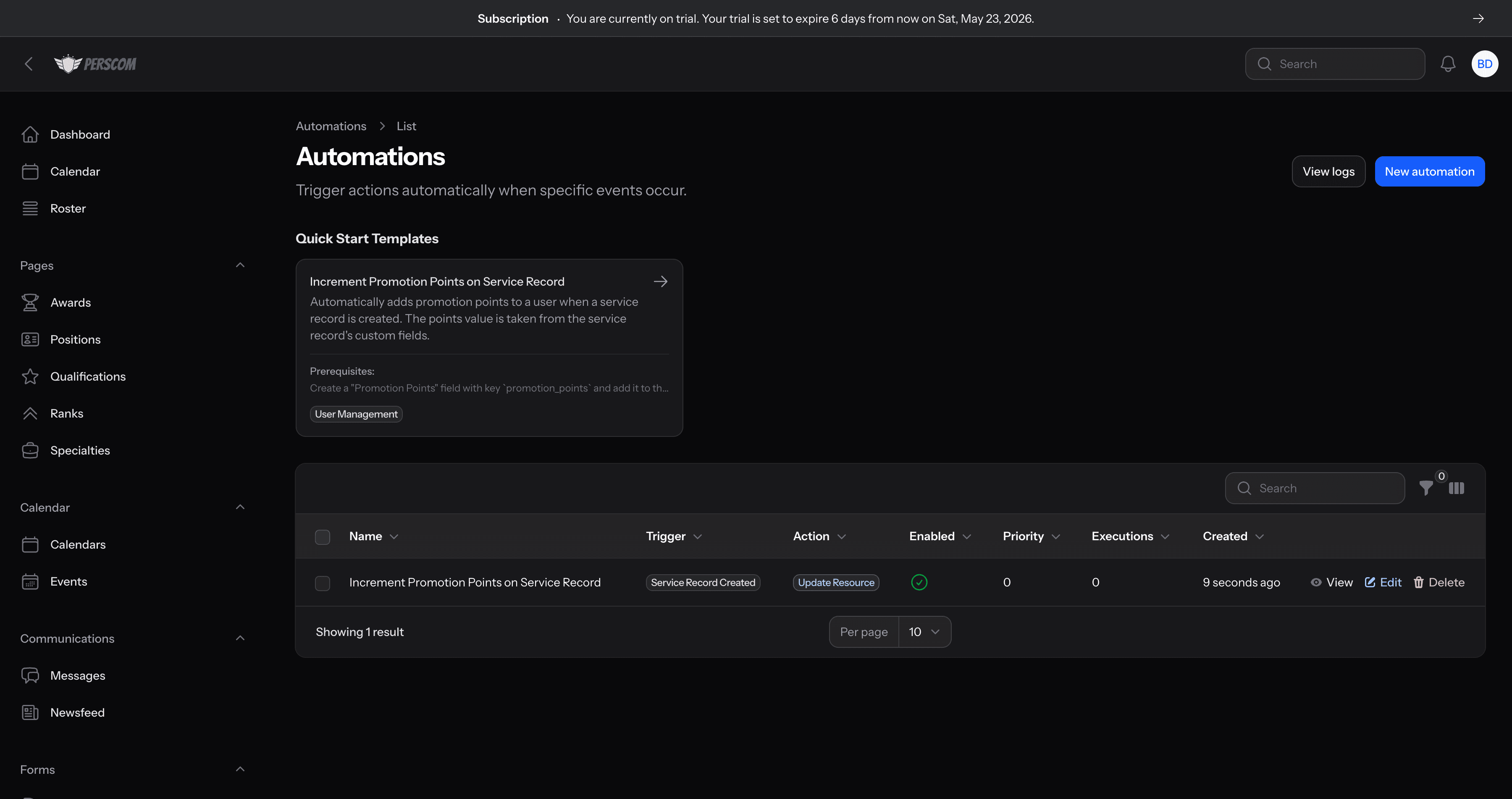Click the Calendars icon

(x=30, y=544)
